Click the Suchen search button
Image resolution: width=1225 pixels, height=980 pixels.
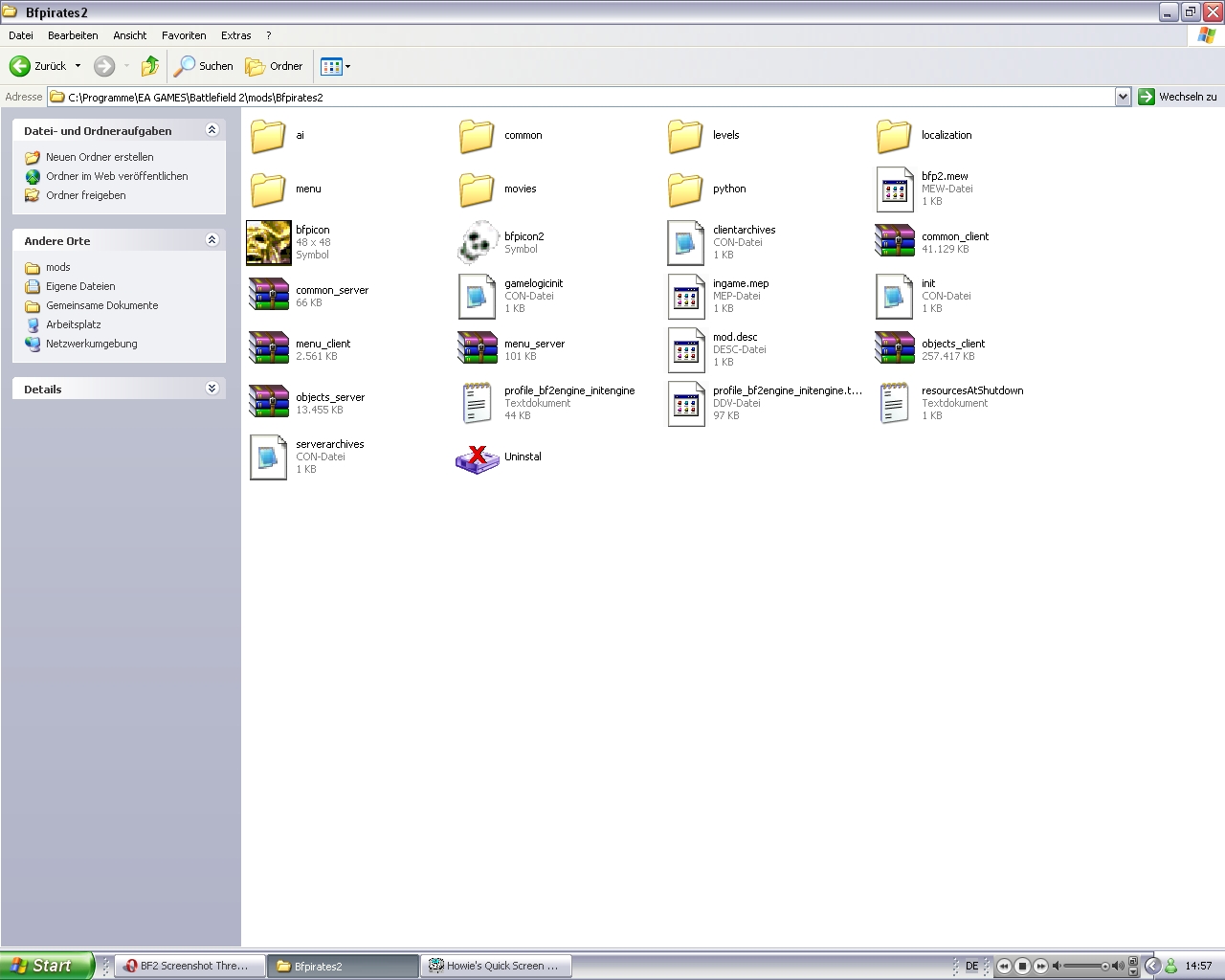click(204, 66)
